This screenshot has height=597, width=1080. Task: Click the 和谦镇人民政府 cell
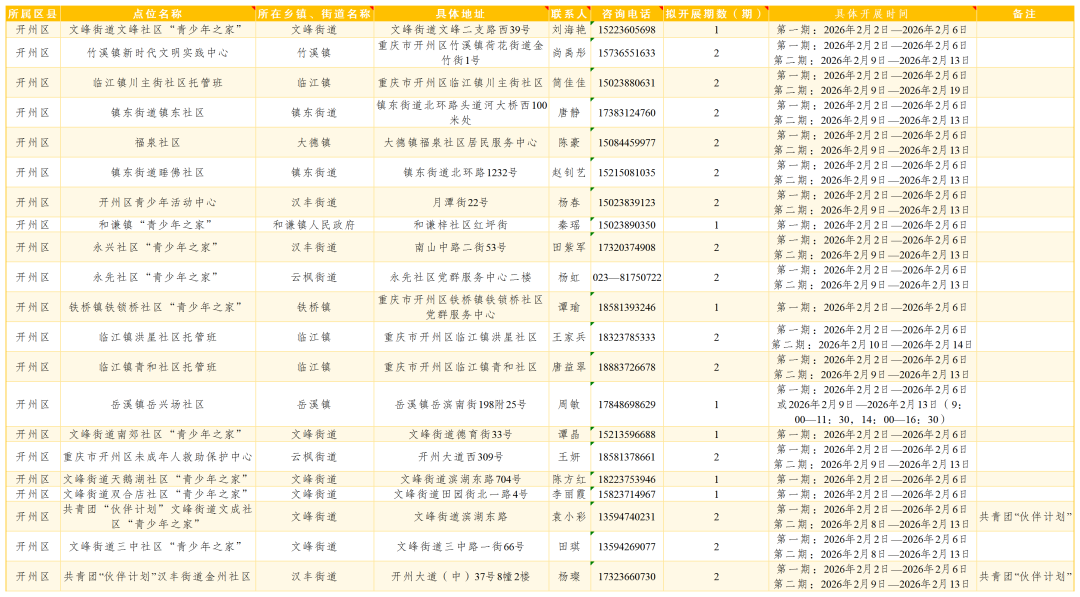(x=314, y=225)
